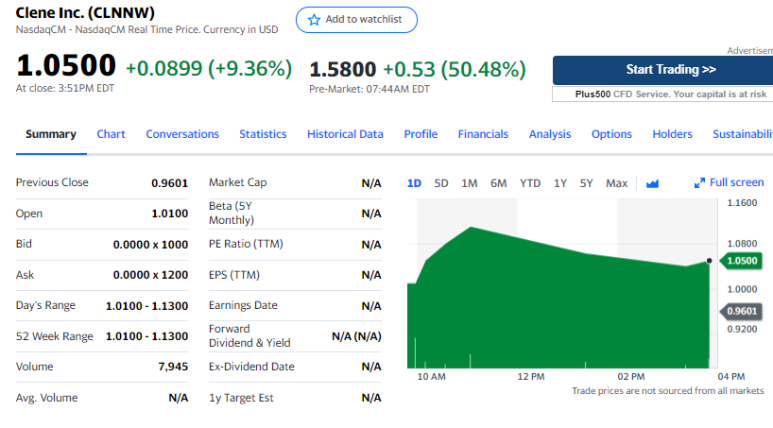Click the Market Cap label
The width and height of the screenshot is (773, 428).
point(238,182)
